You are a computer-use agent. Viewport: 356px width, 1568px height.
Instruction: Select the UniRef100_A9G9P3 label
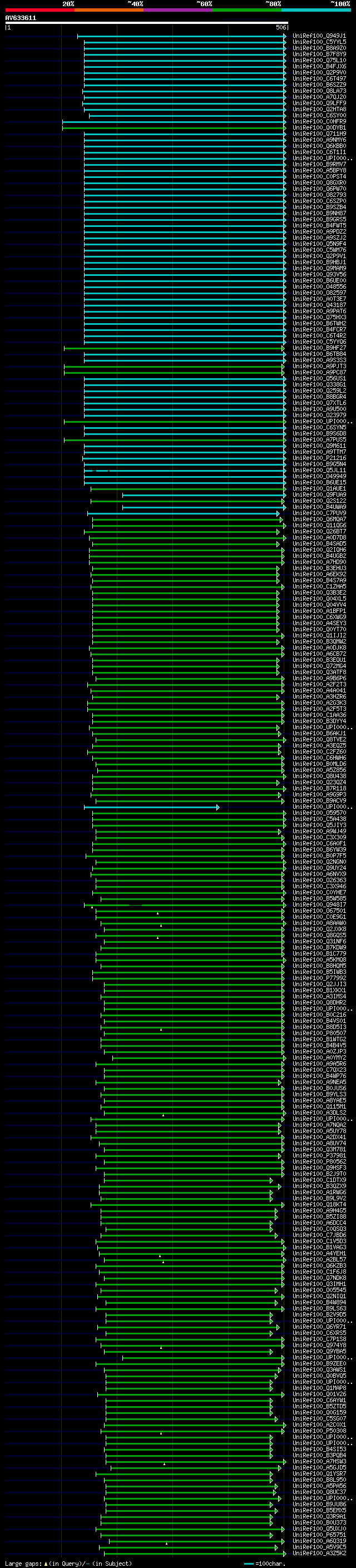[319, 794]
